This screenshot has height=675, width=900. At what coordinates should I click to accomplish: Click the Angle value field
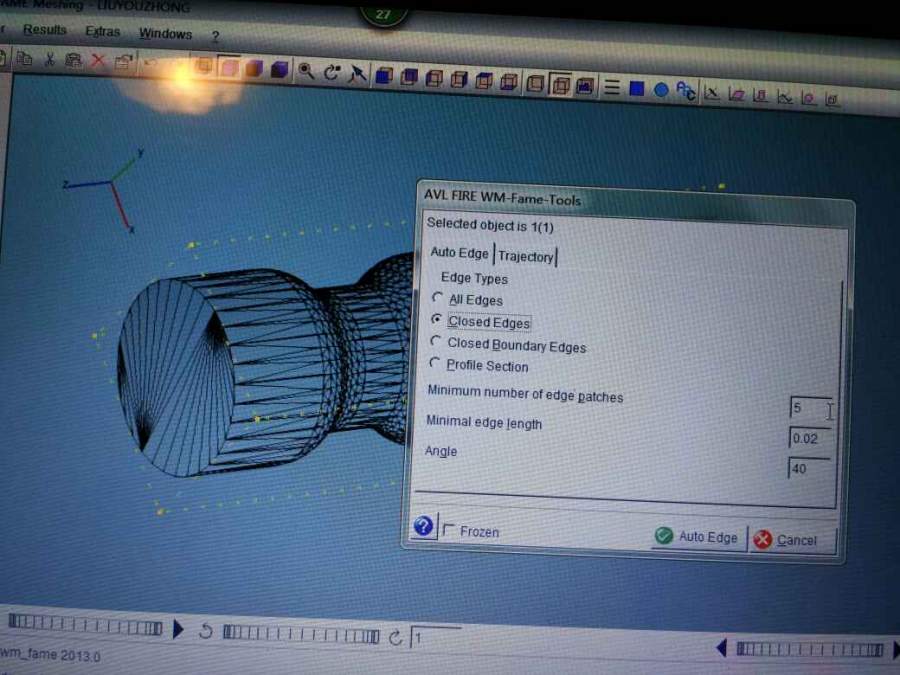810,469
